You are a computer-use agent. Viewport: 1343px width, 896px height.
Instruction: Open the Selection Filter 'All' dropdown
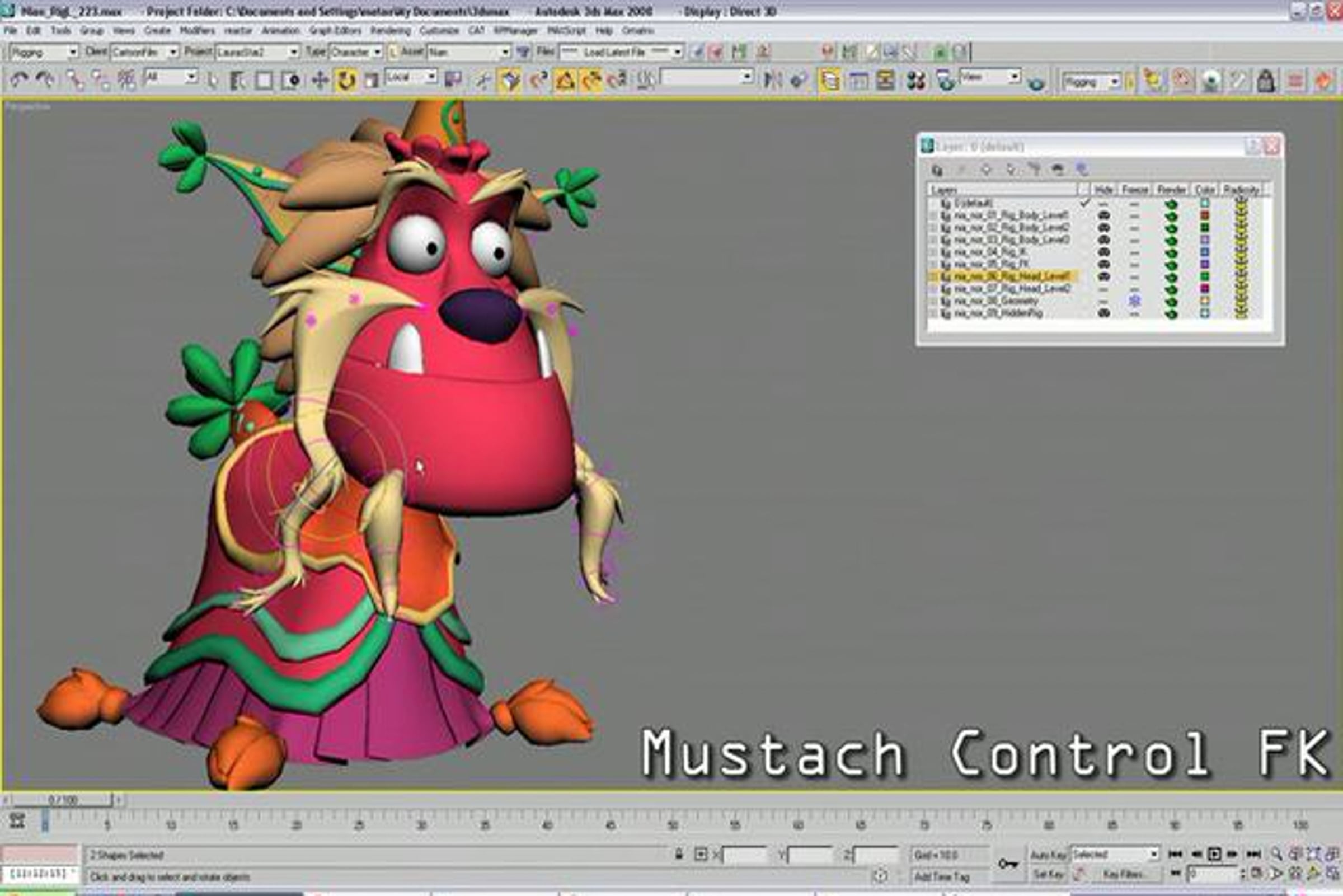tap(171, 77)
